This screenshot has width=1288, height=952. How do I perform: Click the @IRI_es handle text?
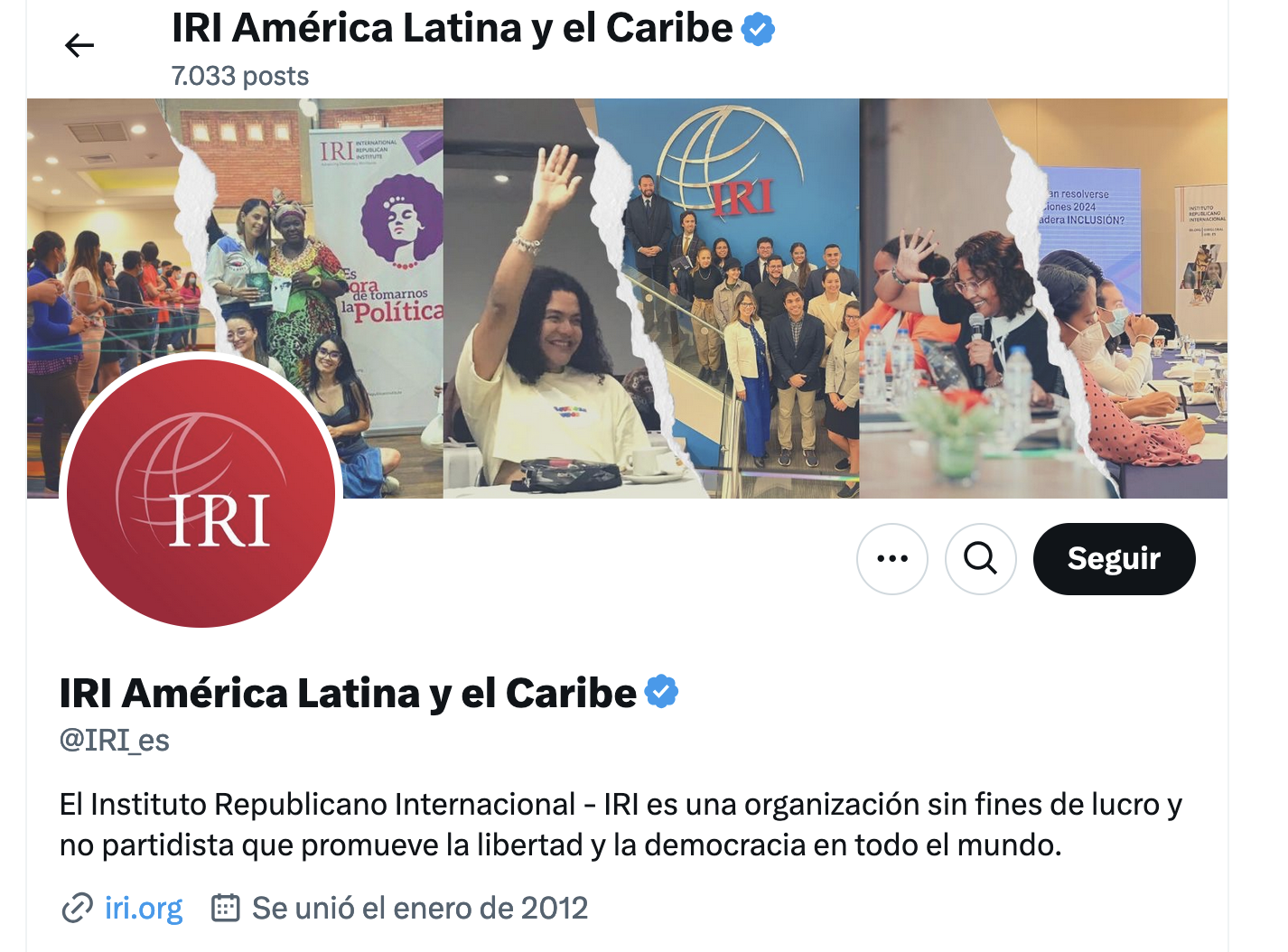point(115,741)
